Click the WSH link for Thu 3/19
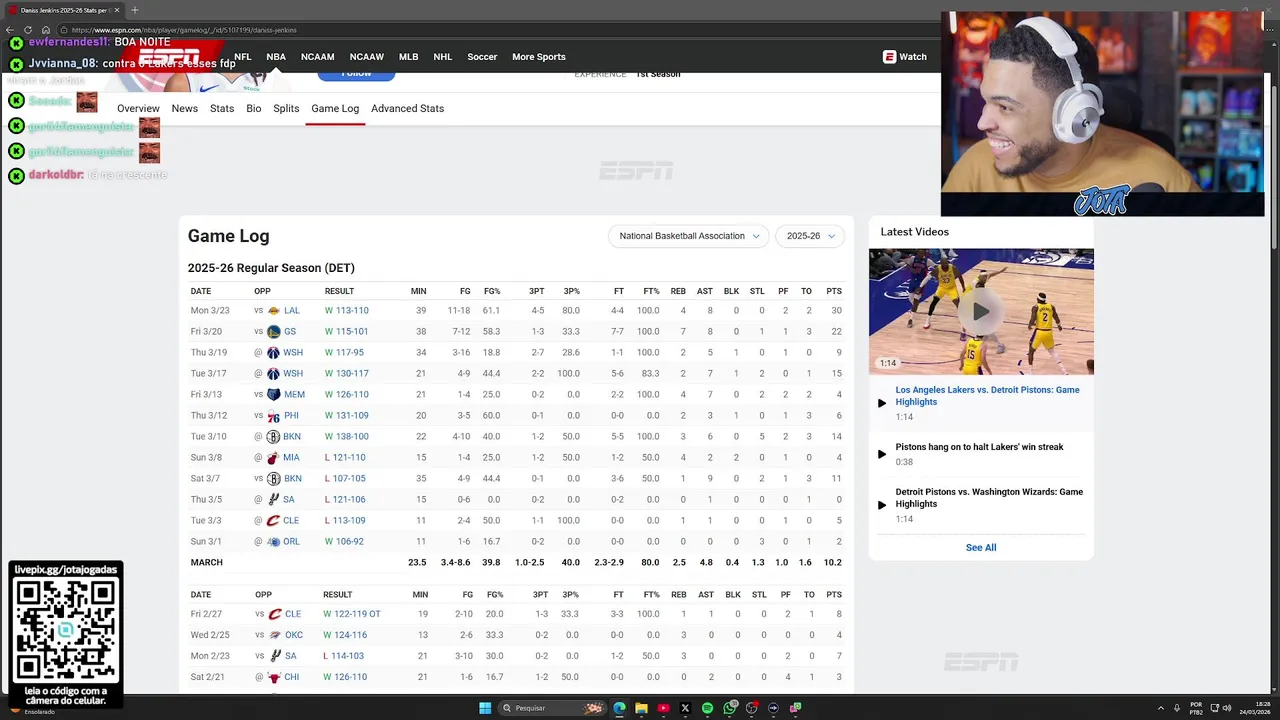The height and width of the screenshot is (720, 1280). 293,353
